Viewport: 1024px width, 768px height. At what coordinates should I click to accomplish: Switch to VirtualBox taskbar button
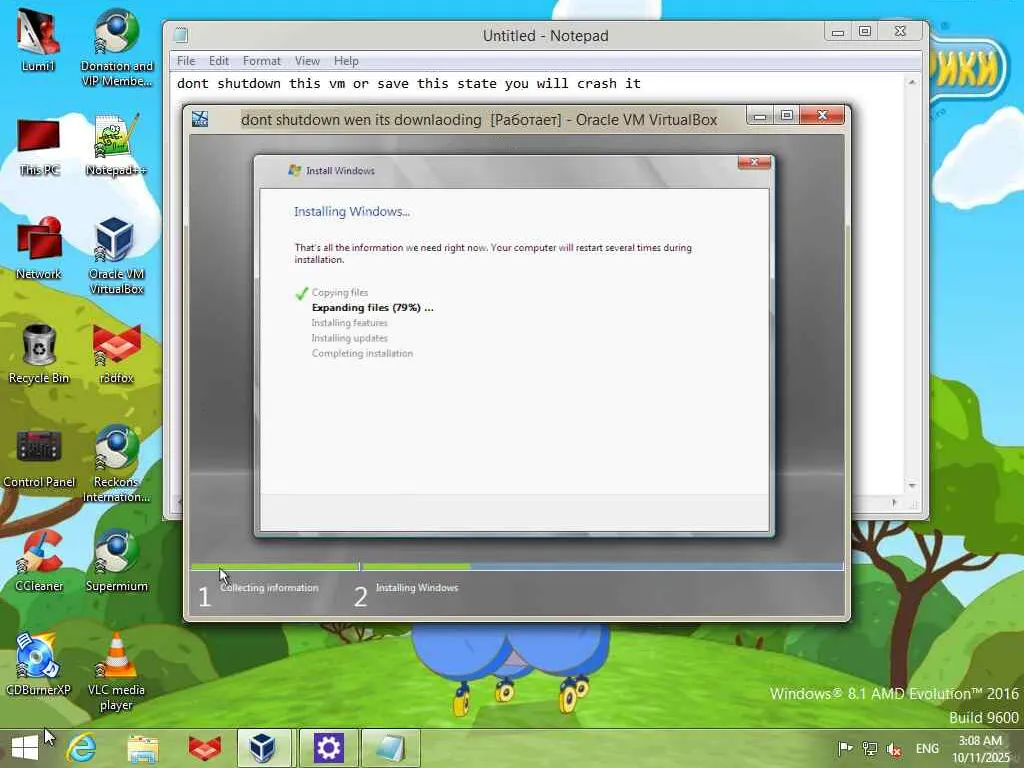(263, 748)
